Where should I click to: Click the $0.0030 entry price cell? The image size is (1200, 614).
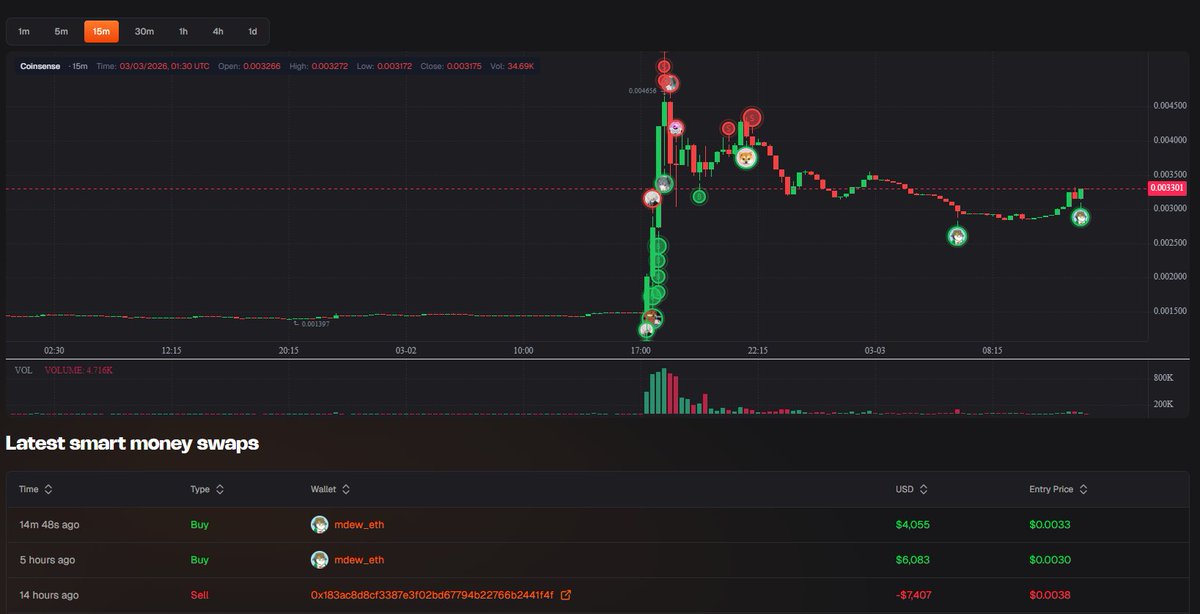tap(1050, 560)
